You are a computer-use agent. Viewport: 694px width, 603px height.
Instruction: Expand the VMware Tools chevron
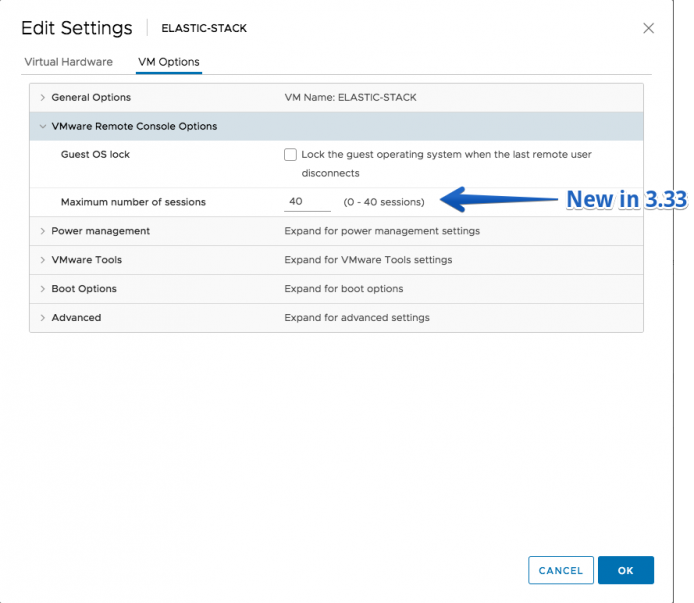point(42,260)
